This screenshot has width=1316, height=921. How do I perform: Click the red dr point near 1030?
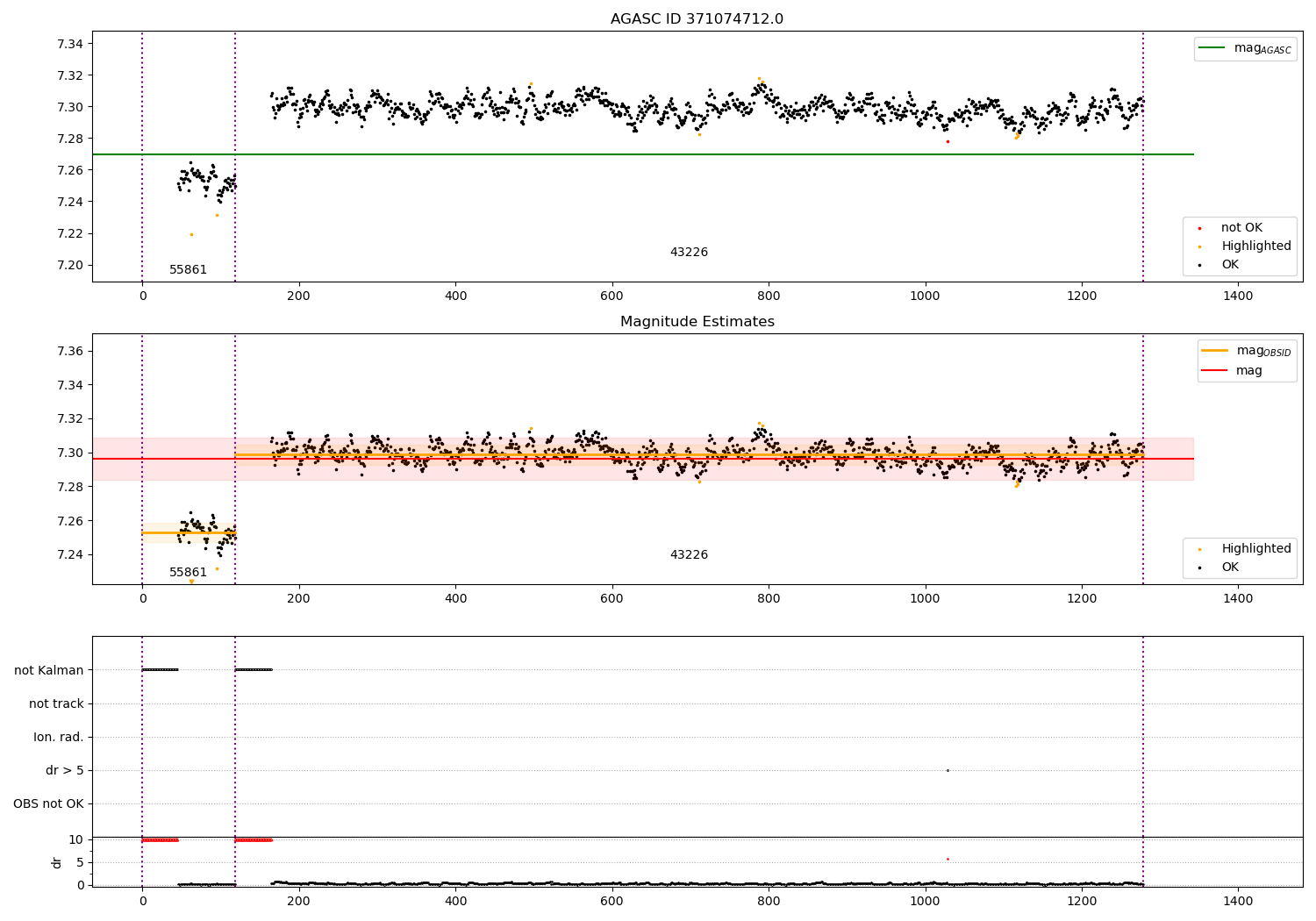point(948,859)
